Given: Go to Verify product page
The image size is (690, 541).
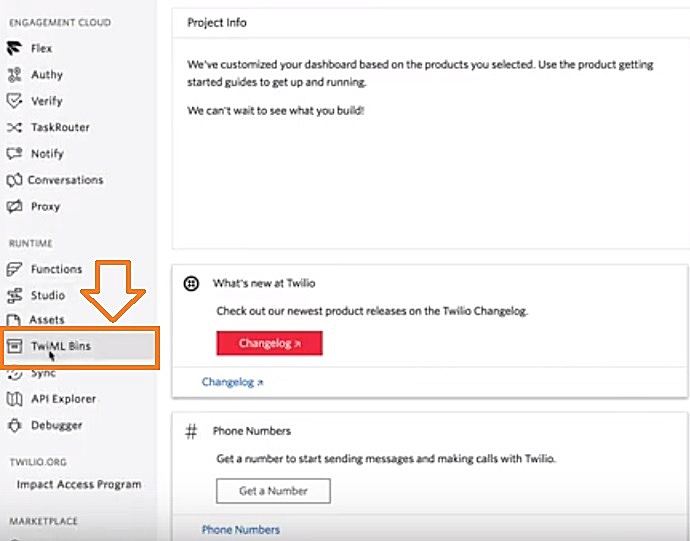Looking at the screenshot, I should coord(47,101).
